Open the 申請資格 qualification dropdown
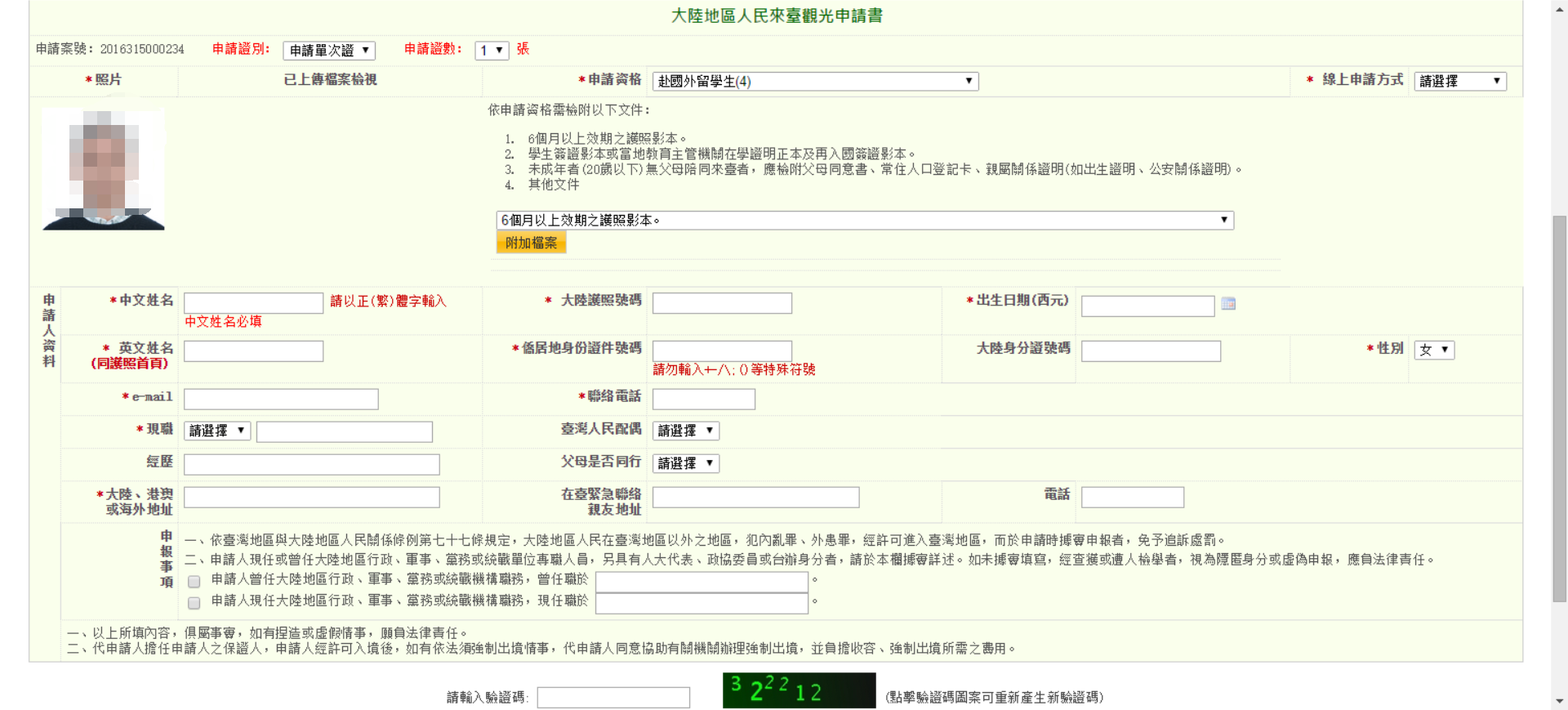The height and width of the screenshot is (710, 1568). coord(815,81)
